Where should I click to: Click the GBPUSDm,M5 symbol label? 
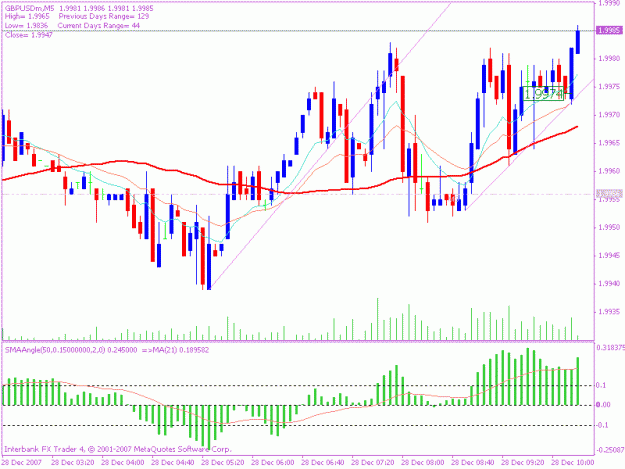(x=30, y=8)
